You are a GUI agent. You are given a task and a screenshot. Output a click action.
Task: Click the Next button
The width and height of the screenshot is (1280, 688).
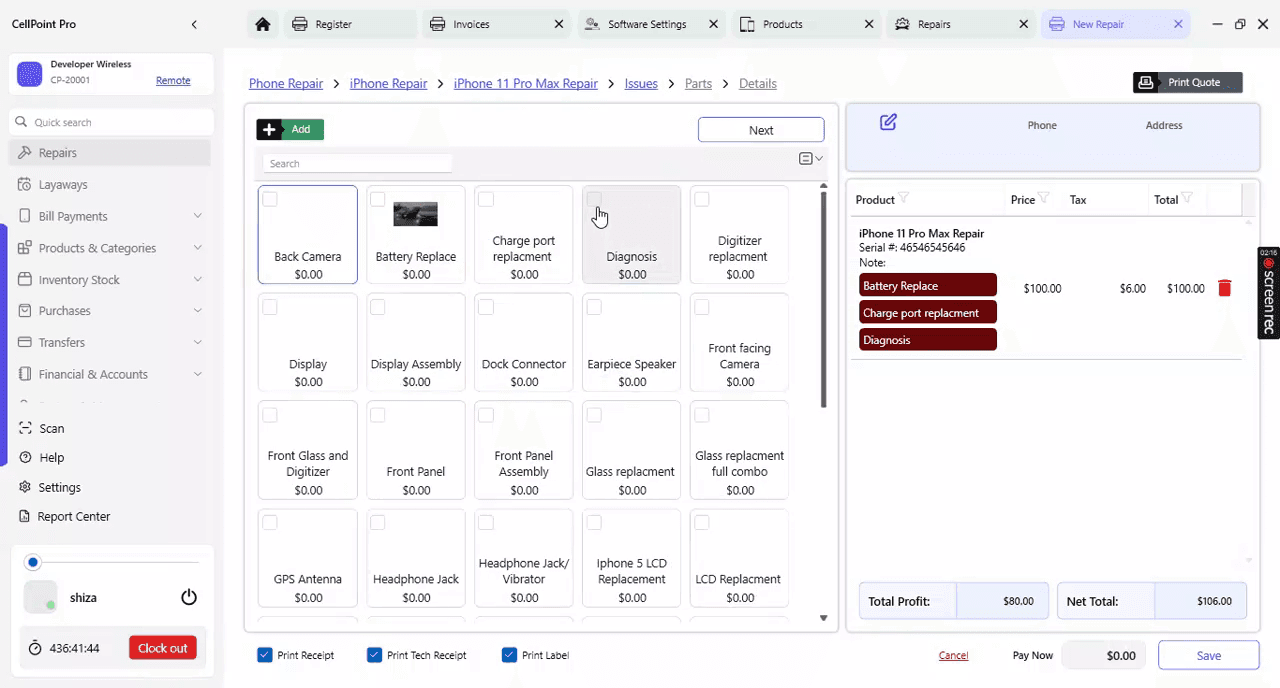pyautogui.click(x=761, y=130)
